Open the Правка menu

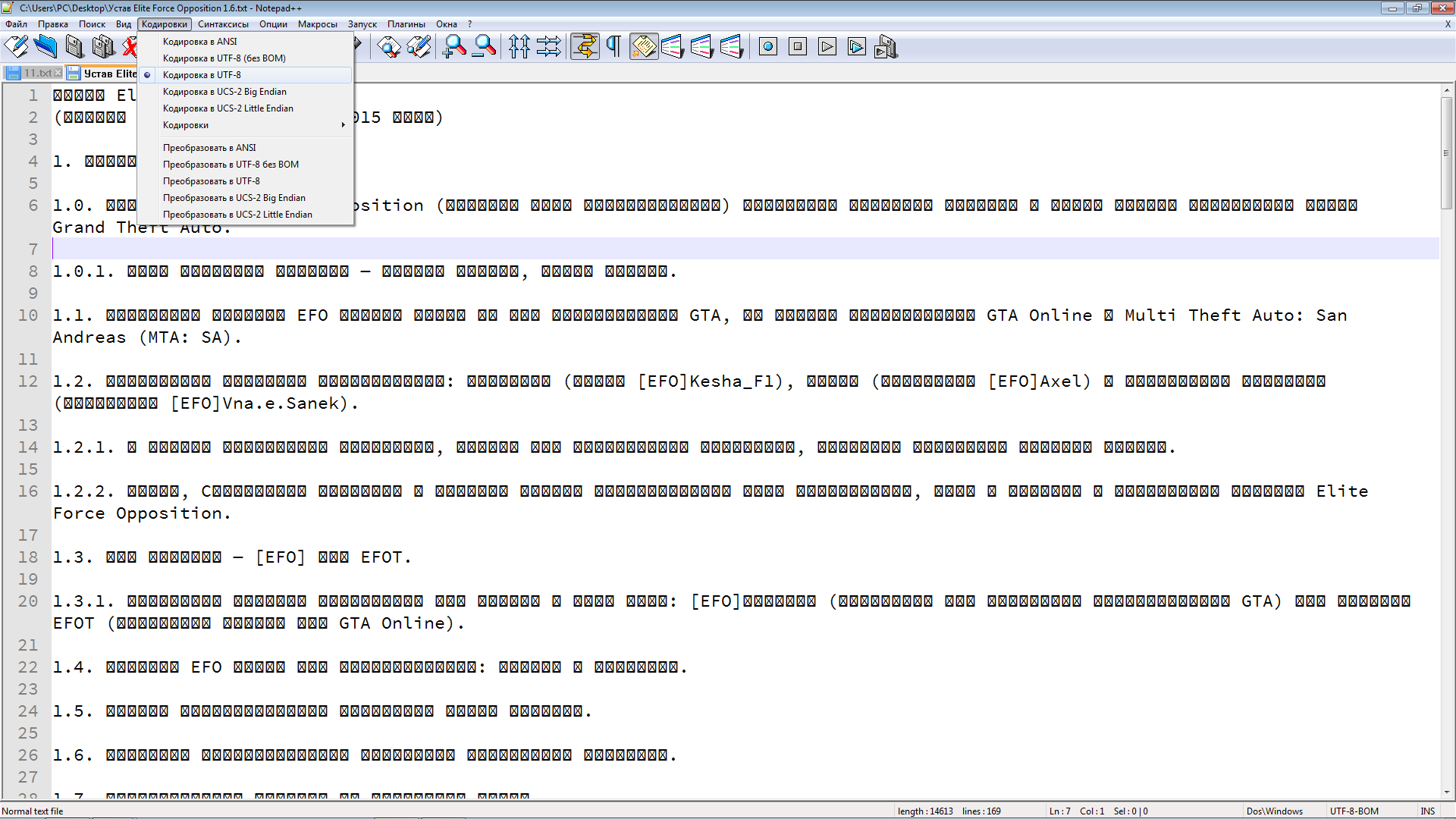coord(53,24)
